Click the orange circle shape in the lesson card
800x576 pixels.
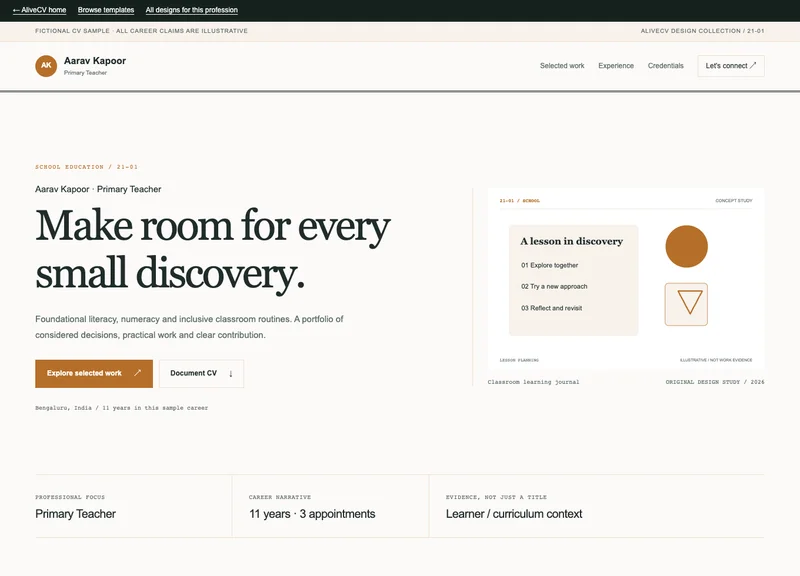coord(686,246)
